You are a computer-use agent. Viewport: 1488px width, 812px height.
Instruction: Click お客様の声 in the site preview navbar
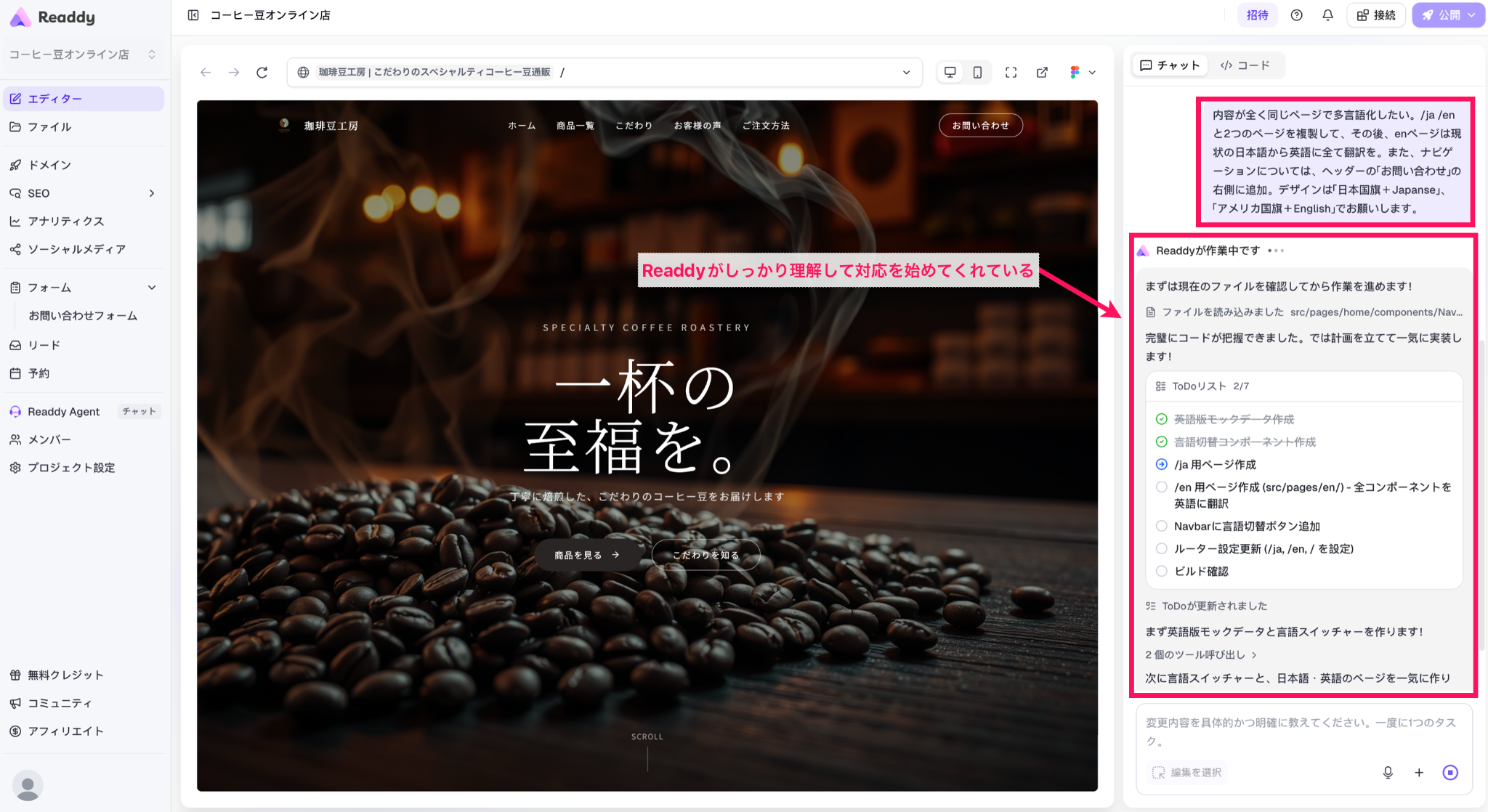tap(697, 126)
